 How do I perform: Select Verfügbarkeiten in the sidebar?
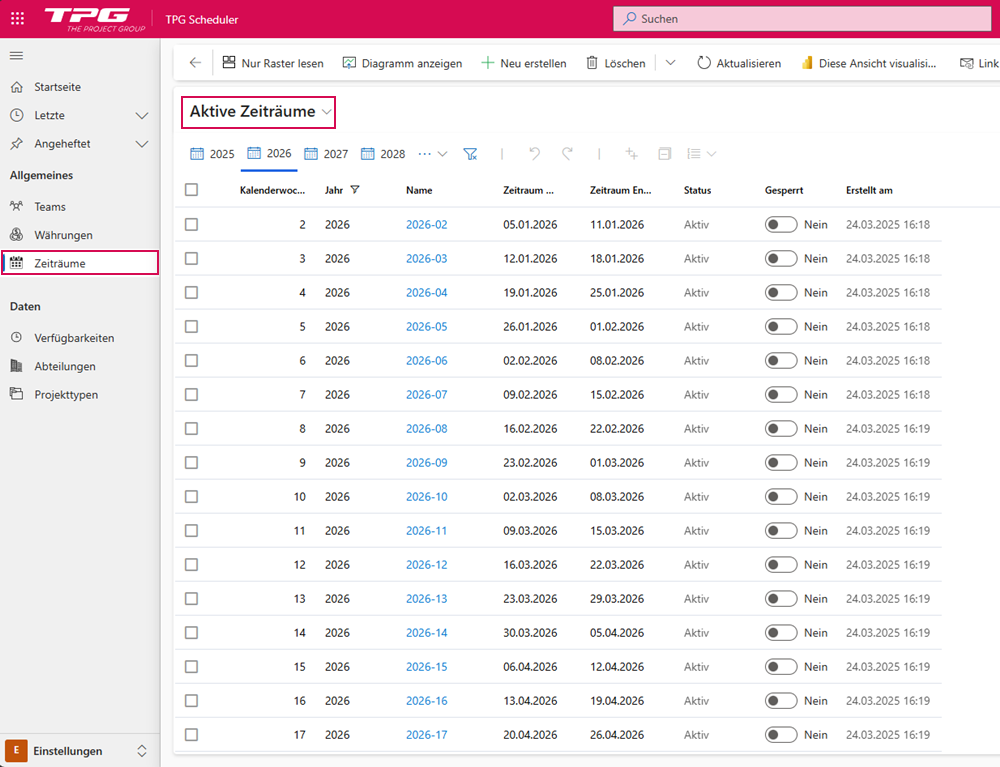(x=73, y=338)
